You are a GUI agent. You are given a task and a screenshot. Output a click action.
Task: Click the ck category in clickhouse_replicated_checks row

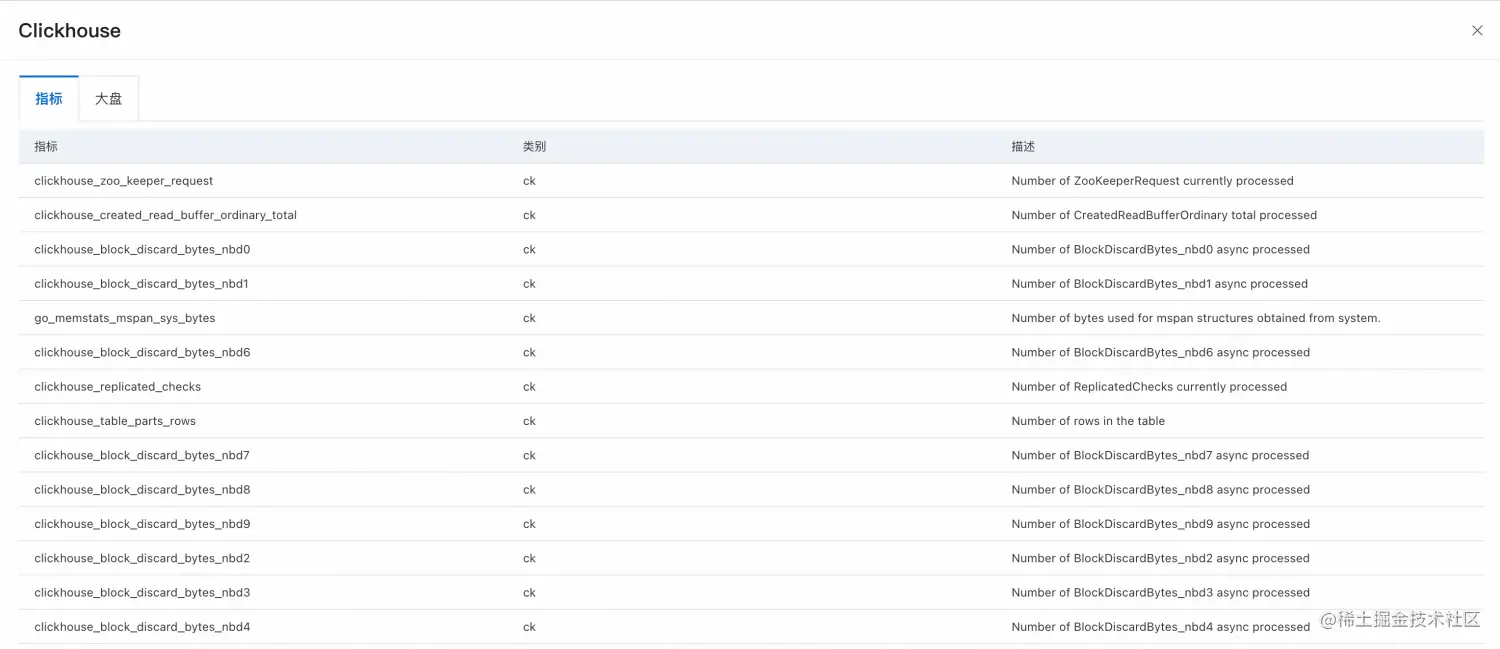coord(529,387)
